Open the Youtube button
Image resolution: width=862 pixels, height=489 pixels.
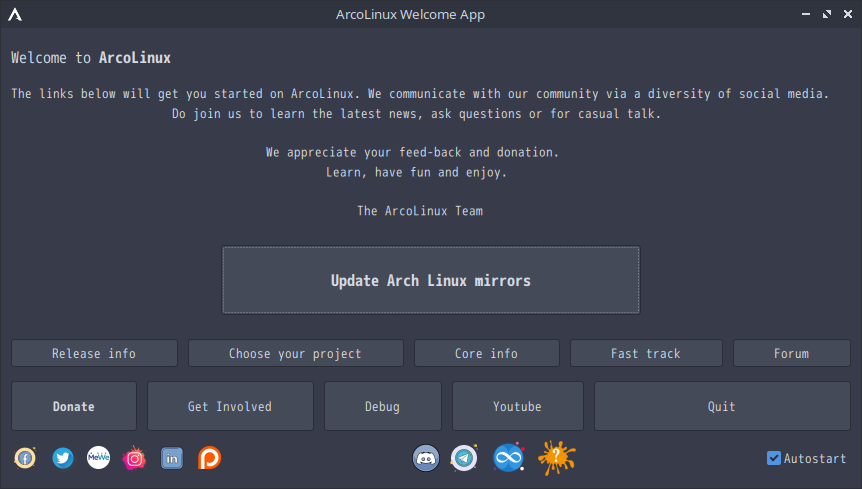[x=518, y=407]
